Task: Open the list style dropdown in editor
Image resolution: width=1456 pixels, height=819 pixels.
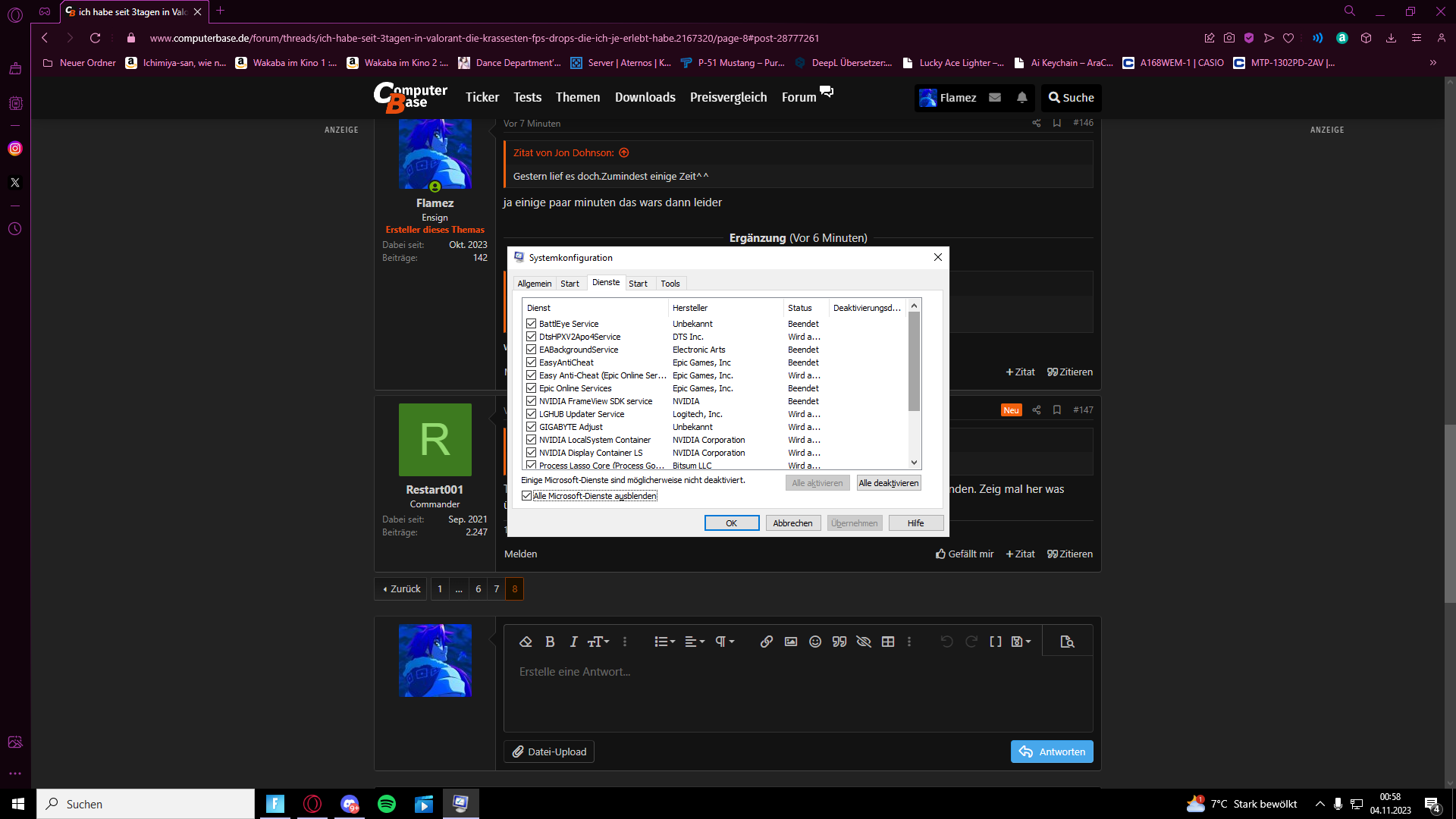Action: 664,642
